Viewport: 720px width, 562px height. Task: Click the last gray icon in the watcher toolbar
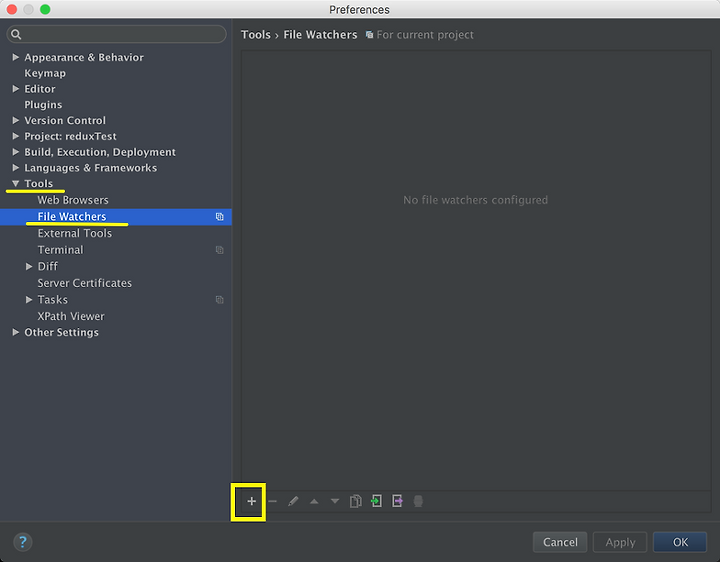pos(418,501)
